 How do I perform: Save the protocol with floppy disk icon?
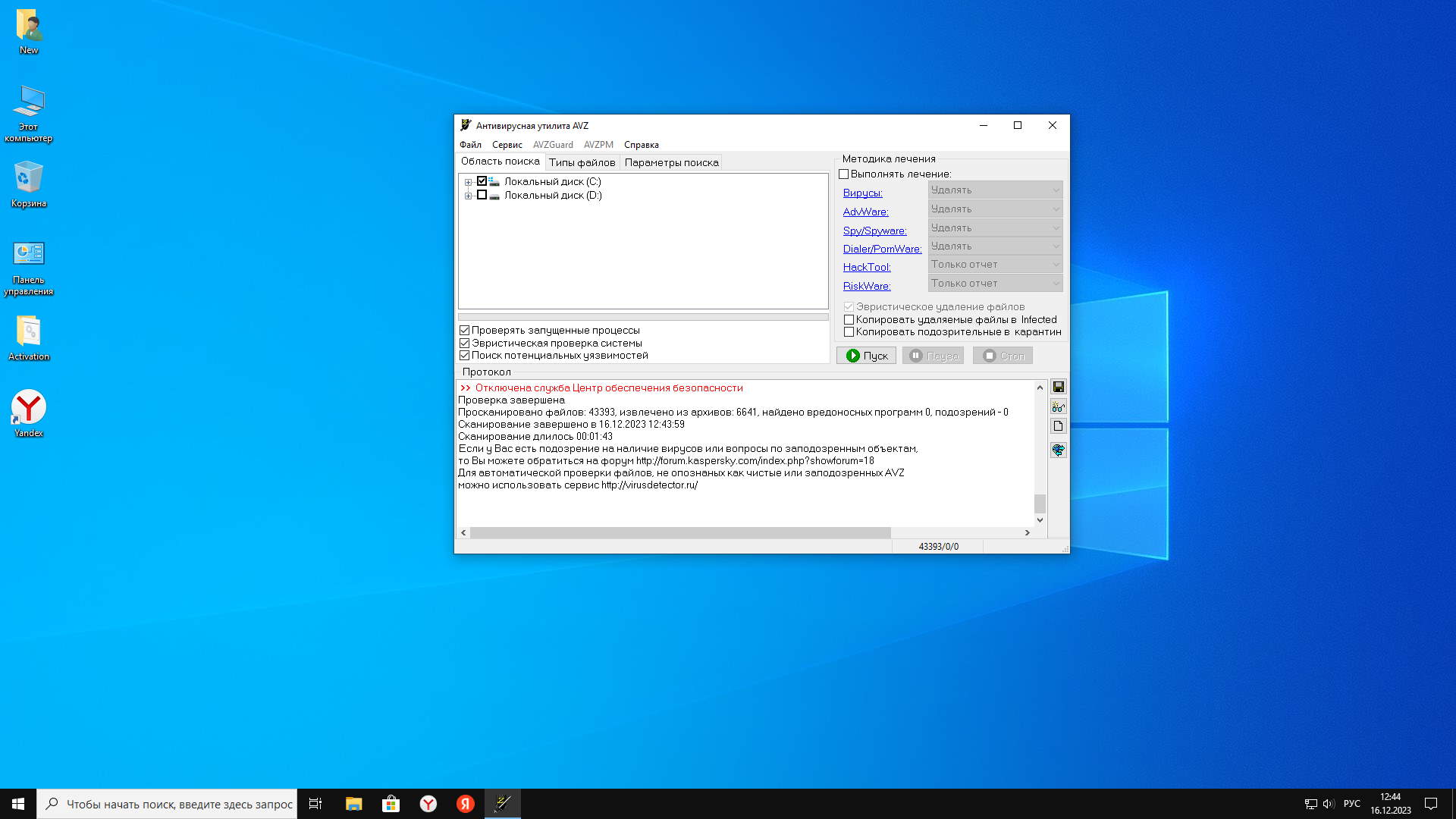point(1058,388)
